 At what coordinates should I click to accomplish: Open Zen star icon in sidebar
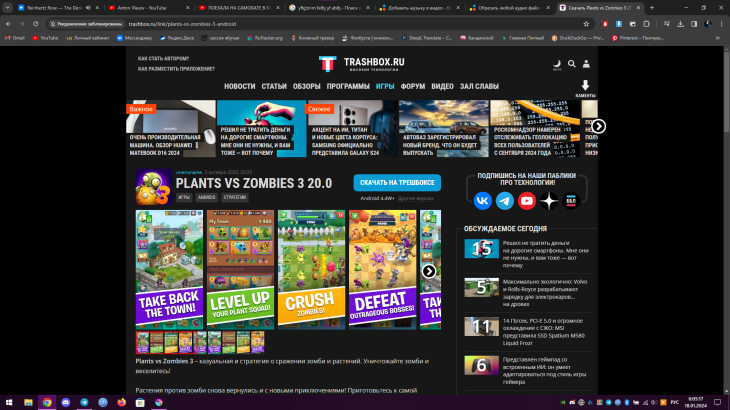point(549,201)
